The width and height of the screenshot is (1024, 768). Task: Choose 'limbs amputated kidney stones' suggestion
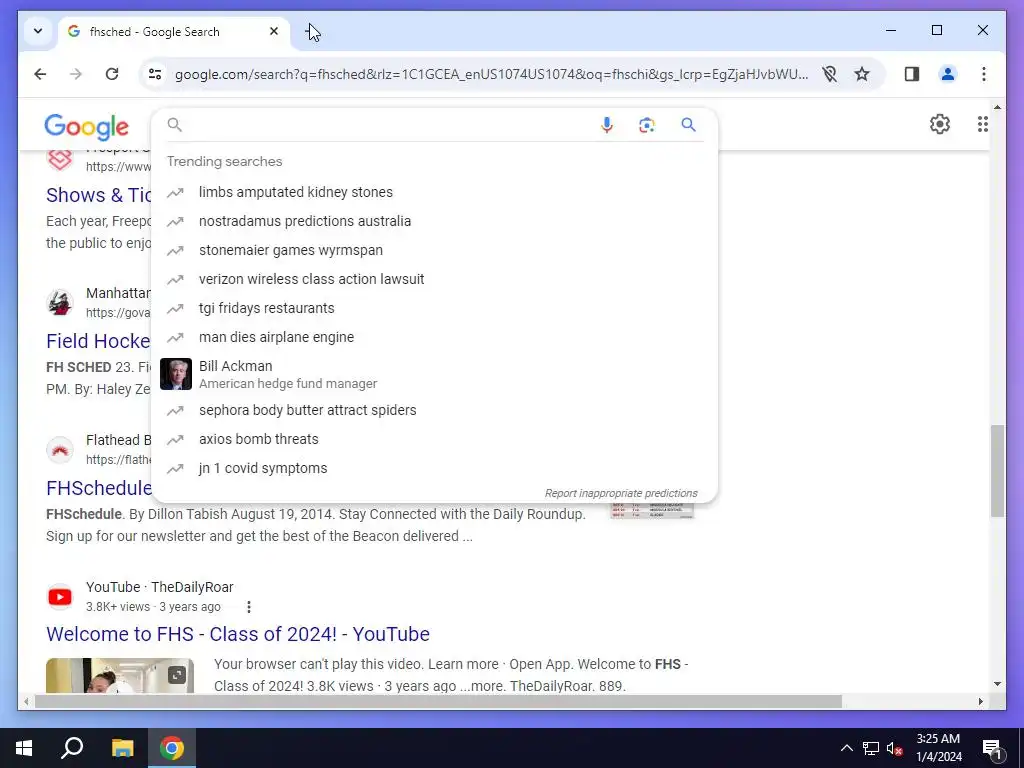pos(434,193)
